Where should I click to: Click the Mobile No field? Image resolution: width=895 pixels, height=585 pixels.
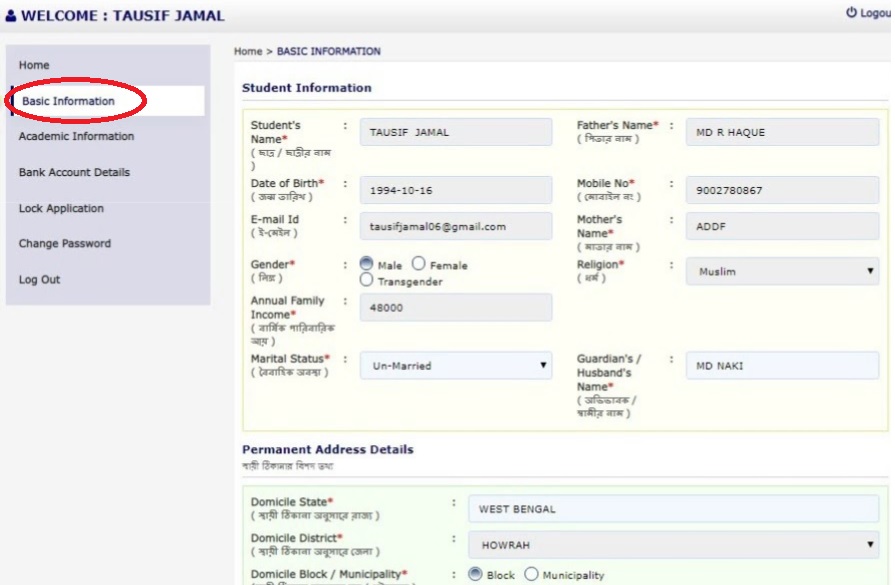pyautogui.click(x=782, y=190)
